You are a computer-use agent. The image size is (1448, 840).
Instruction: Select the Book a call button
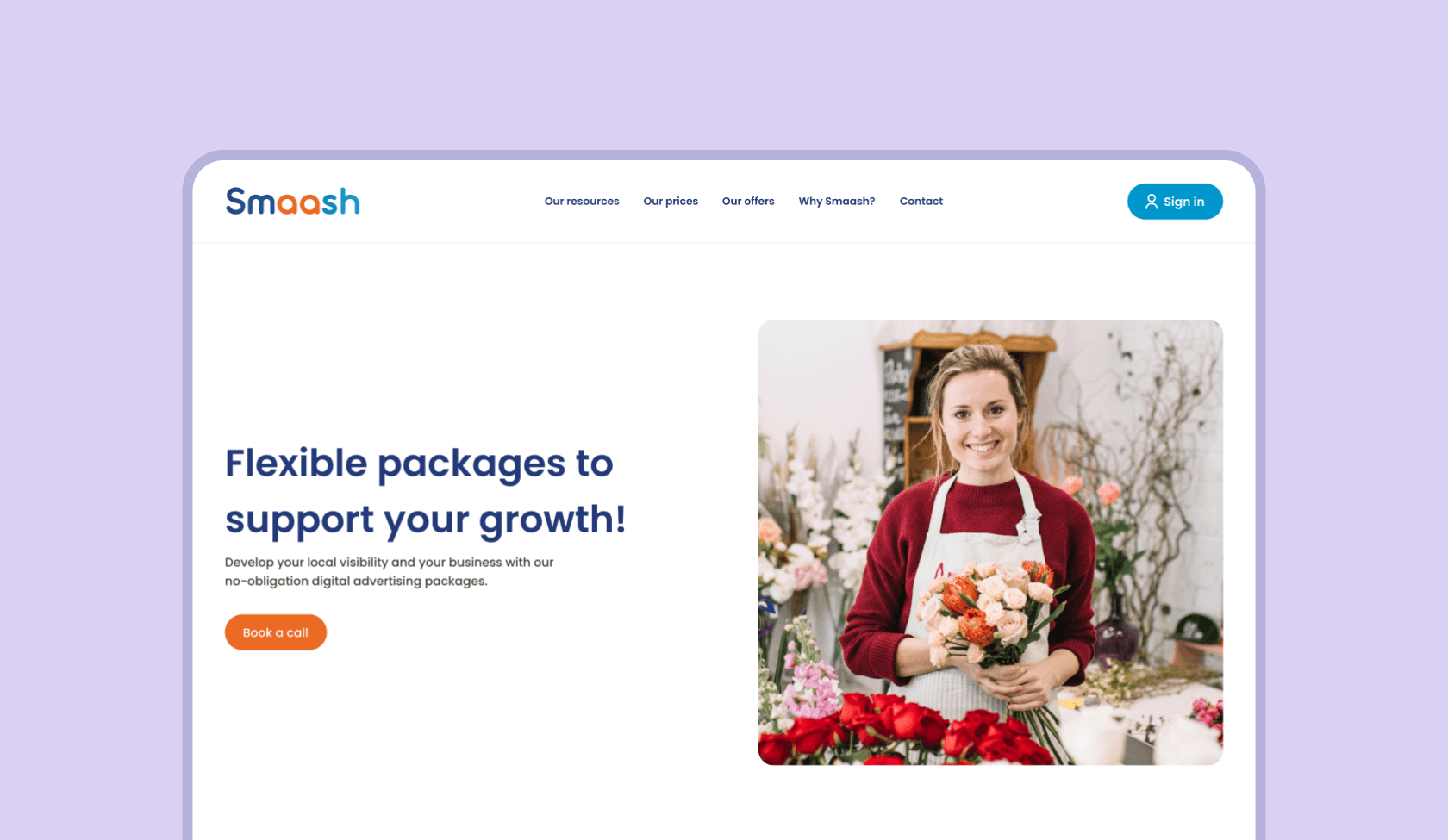click(x=276, y=632)
